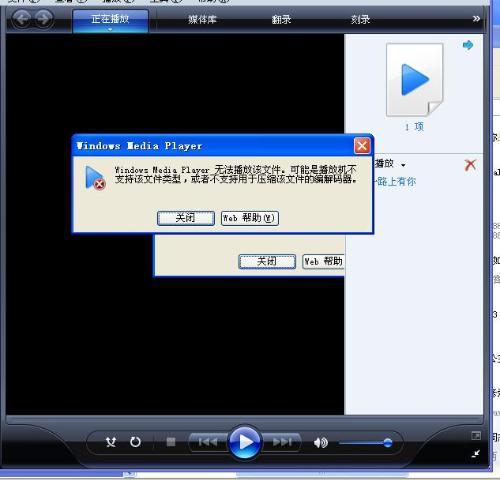Switch to the 刻录 tab
Viewport: 500px width, 480px height.
coord(360,20)
